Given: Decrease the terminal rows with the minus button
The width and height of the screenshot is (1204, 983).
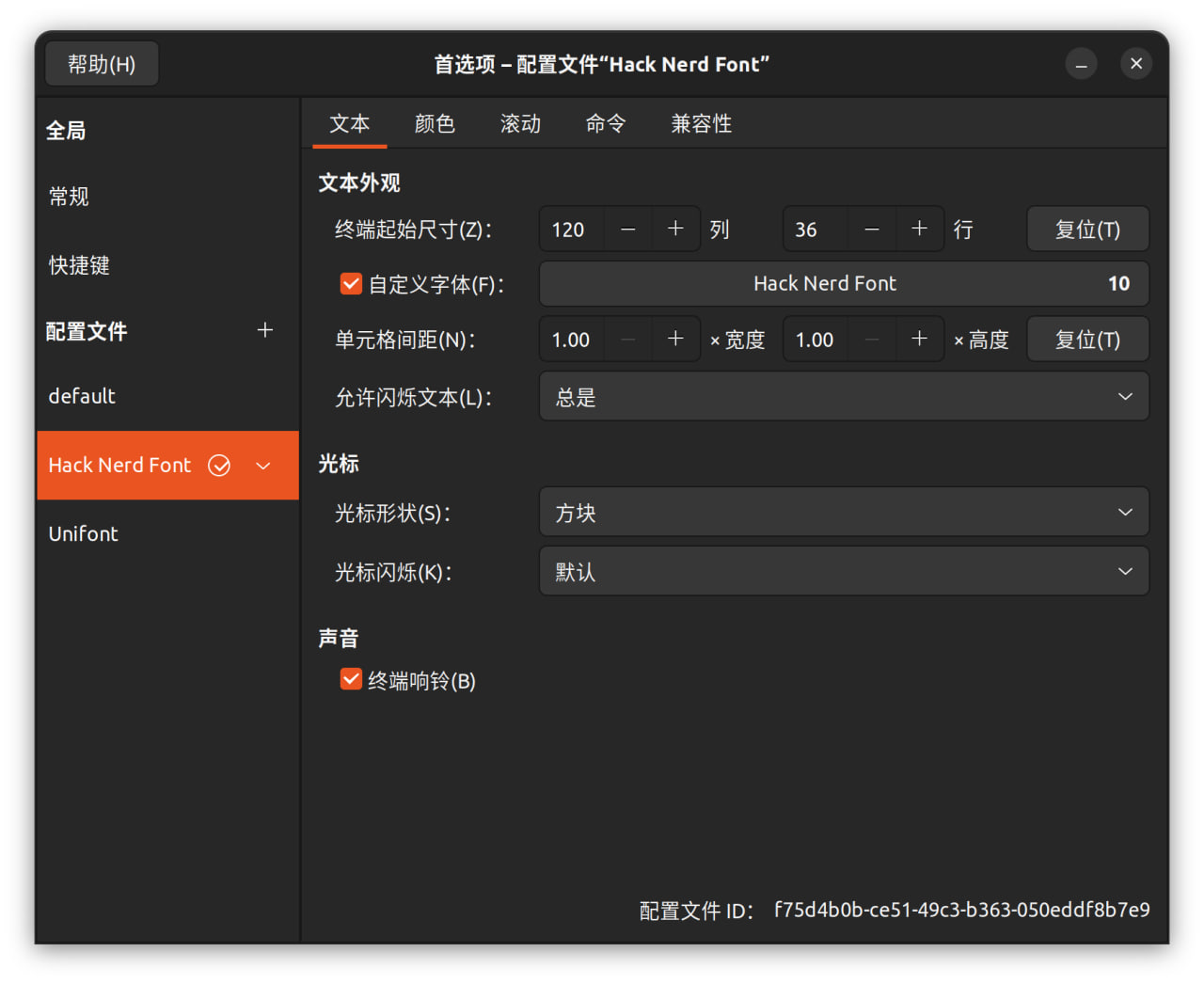Looking at the screenshot, I should [x=872, y=229].
